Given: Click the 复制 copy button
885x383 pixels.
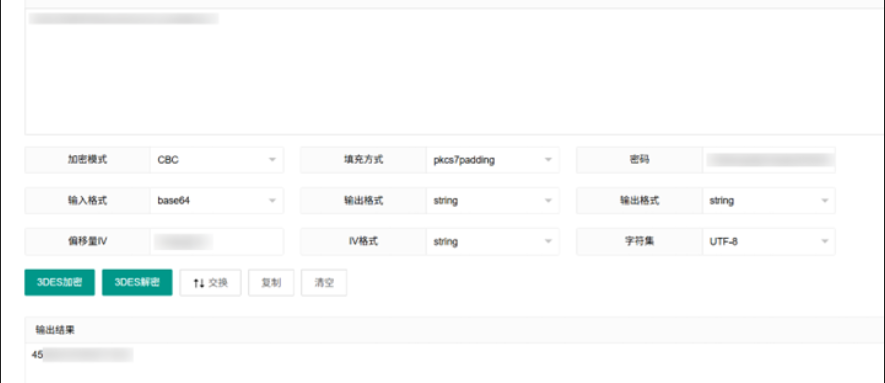Looking at the screenshot, I should (x=271, y=283).
